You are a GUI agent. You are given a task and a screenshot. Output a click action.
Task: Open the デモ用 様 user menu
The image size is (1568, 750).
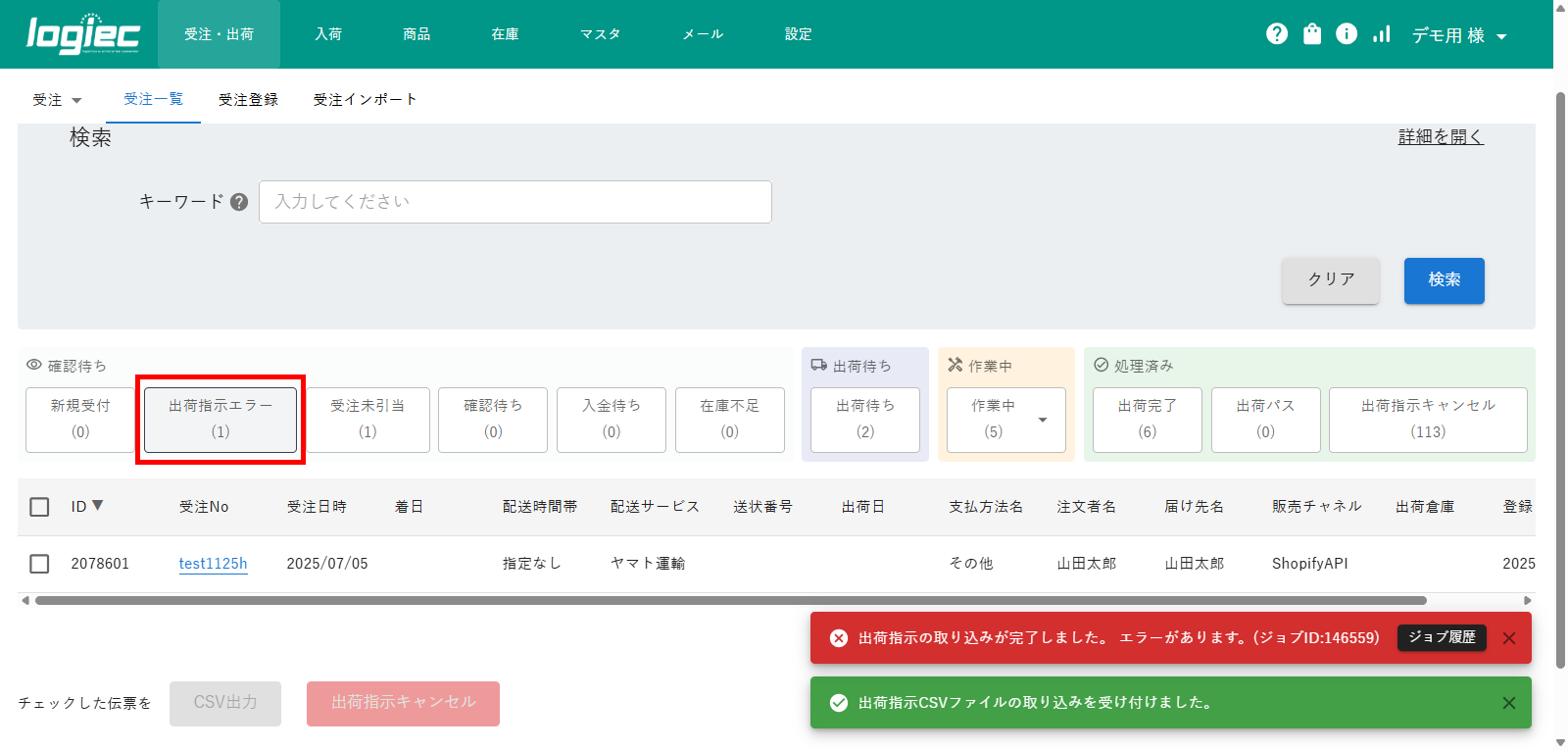point(1458,35)
